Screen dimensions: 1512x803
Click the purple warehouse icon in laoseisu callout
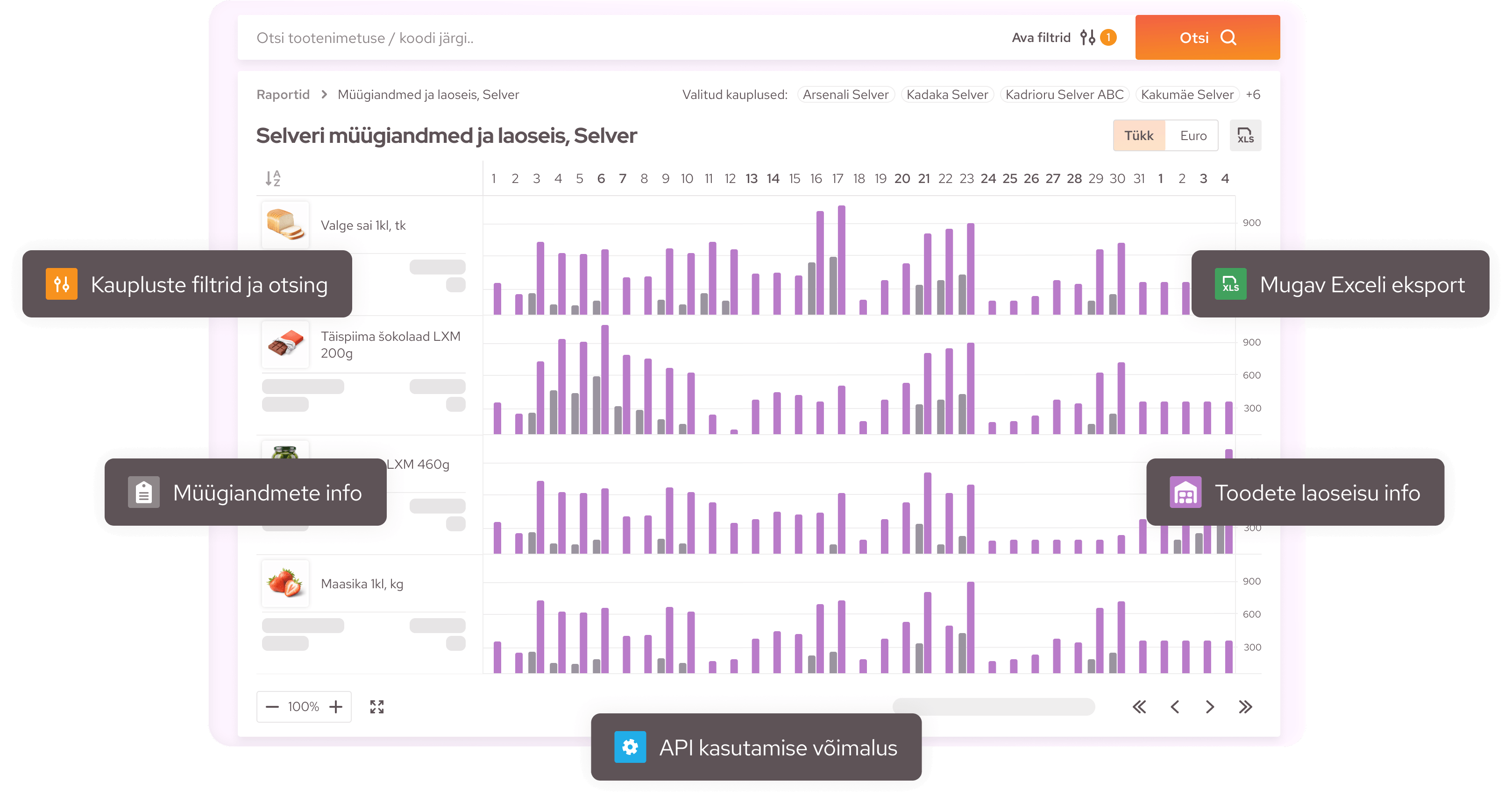pyautogui.click(x=1185, y=492)
